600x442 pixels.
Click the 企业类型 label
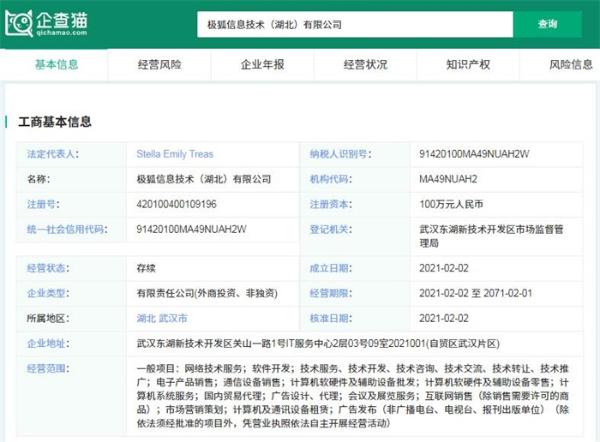48,294
